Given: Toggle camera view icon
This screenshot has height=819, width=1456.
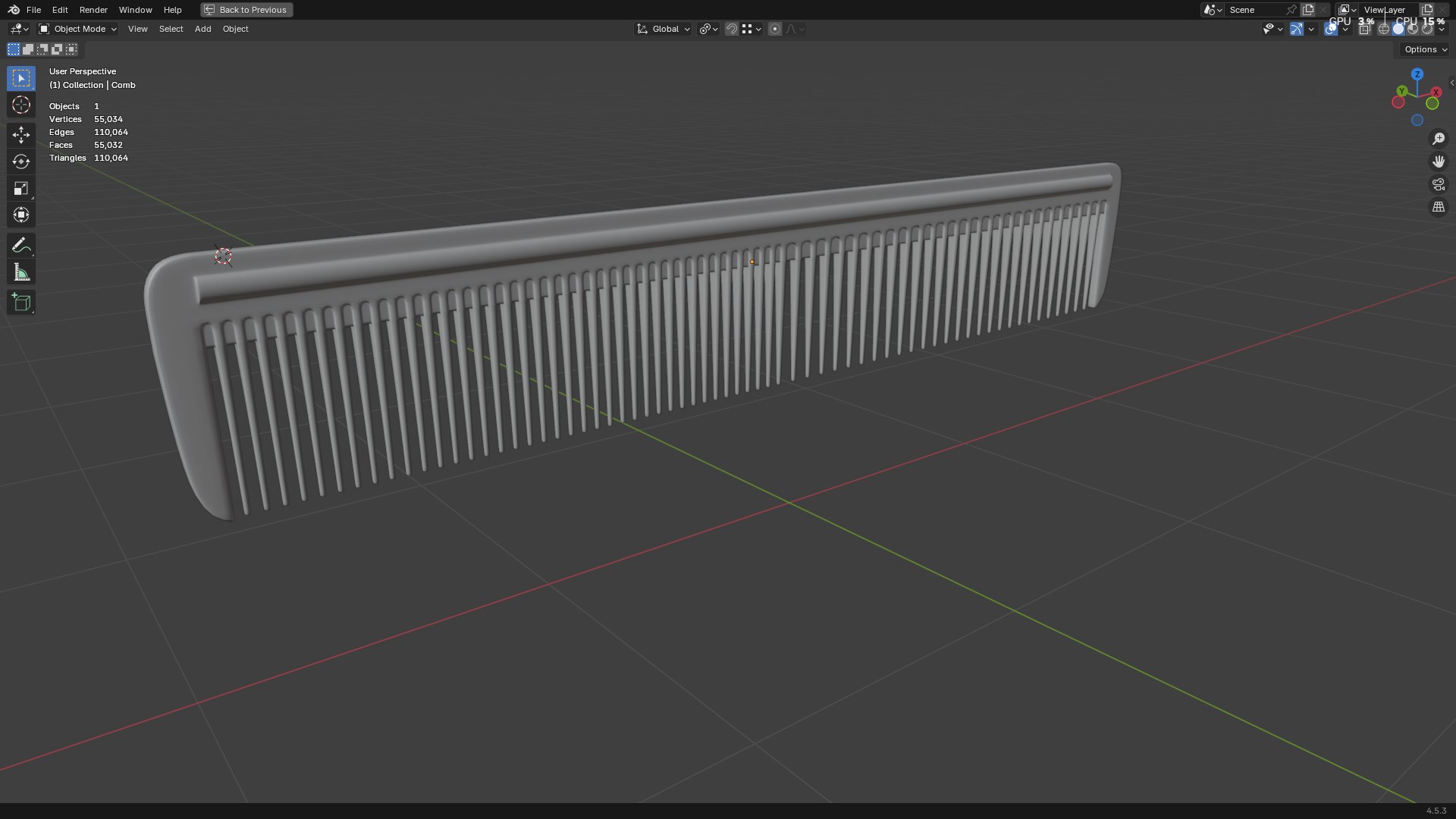Looking at the screenshot, I should pos(1438,184).
